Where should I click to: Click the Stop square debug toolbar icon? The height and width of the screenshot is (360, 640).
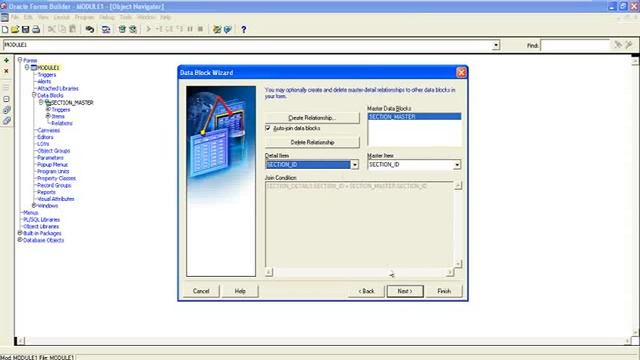tap(200, 29)
